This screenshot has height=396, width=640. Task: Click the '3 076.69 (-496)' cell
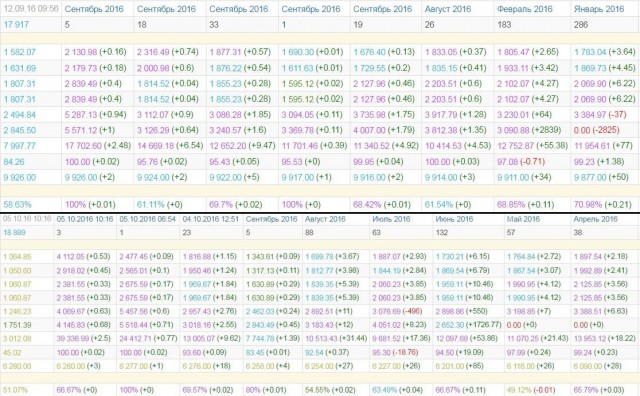pos(397,311)
